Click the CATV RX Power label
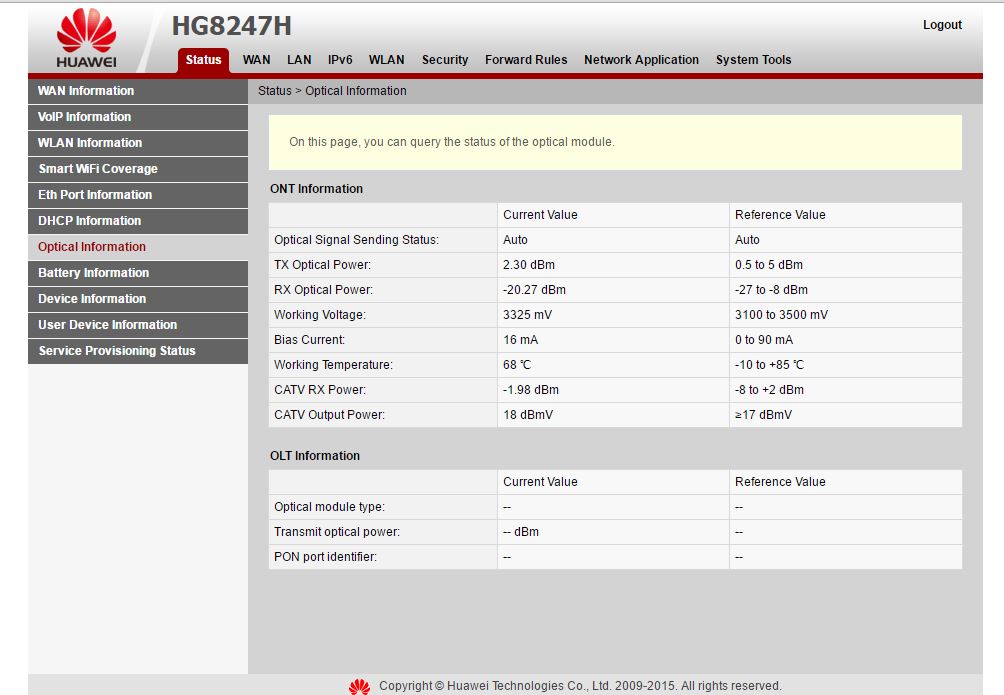 (320, 390)
